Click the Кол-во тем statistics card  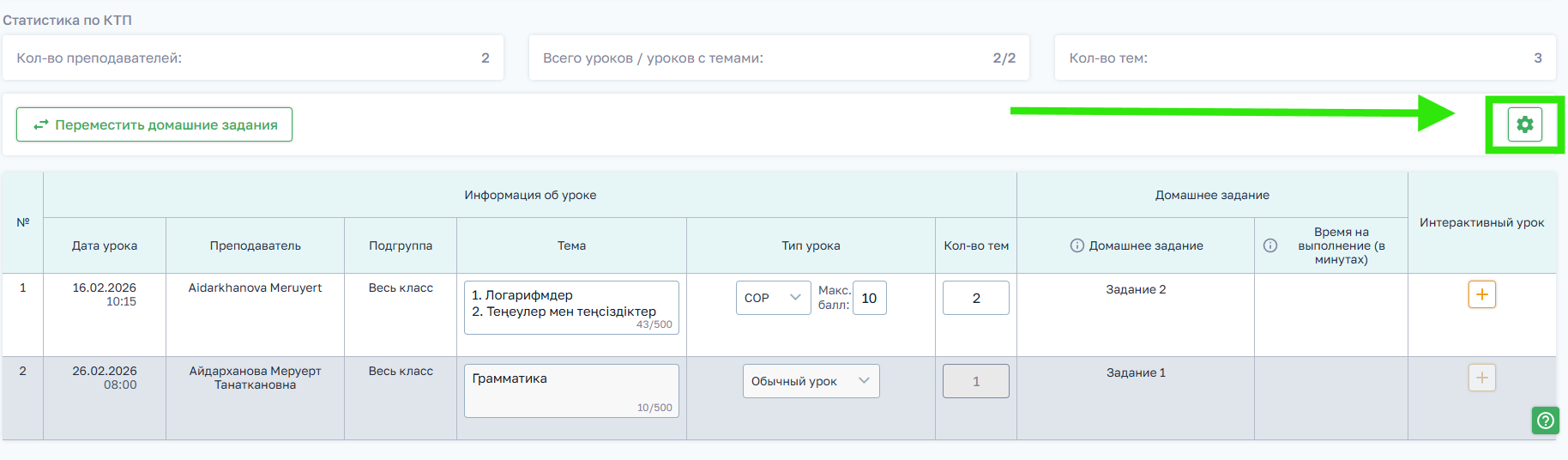(1305, 58)
